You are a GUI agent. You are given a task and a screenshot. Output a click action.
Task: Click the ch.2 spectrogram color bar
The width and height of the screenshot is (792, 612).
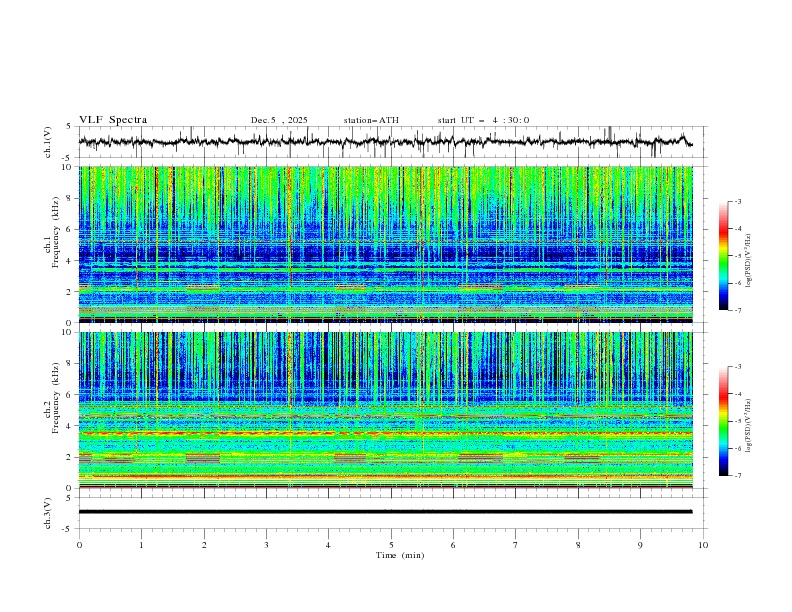tap(723, 421)
